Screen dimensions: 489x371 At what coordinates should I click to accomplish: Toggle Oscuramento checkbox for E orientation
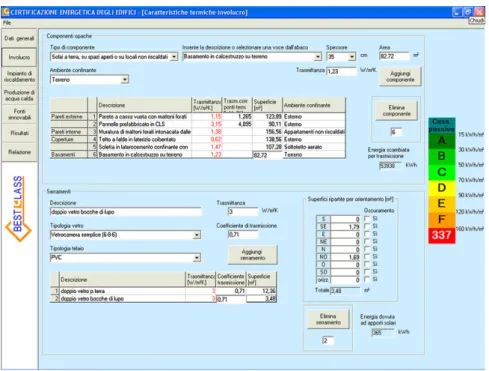[367, 234]
